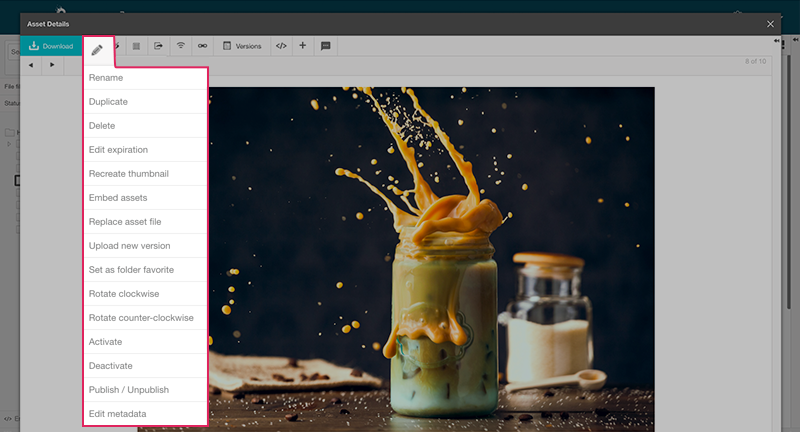Click the collapse panel arrows icon

point(777,41)
